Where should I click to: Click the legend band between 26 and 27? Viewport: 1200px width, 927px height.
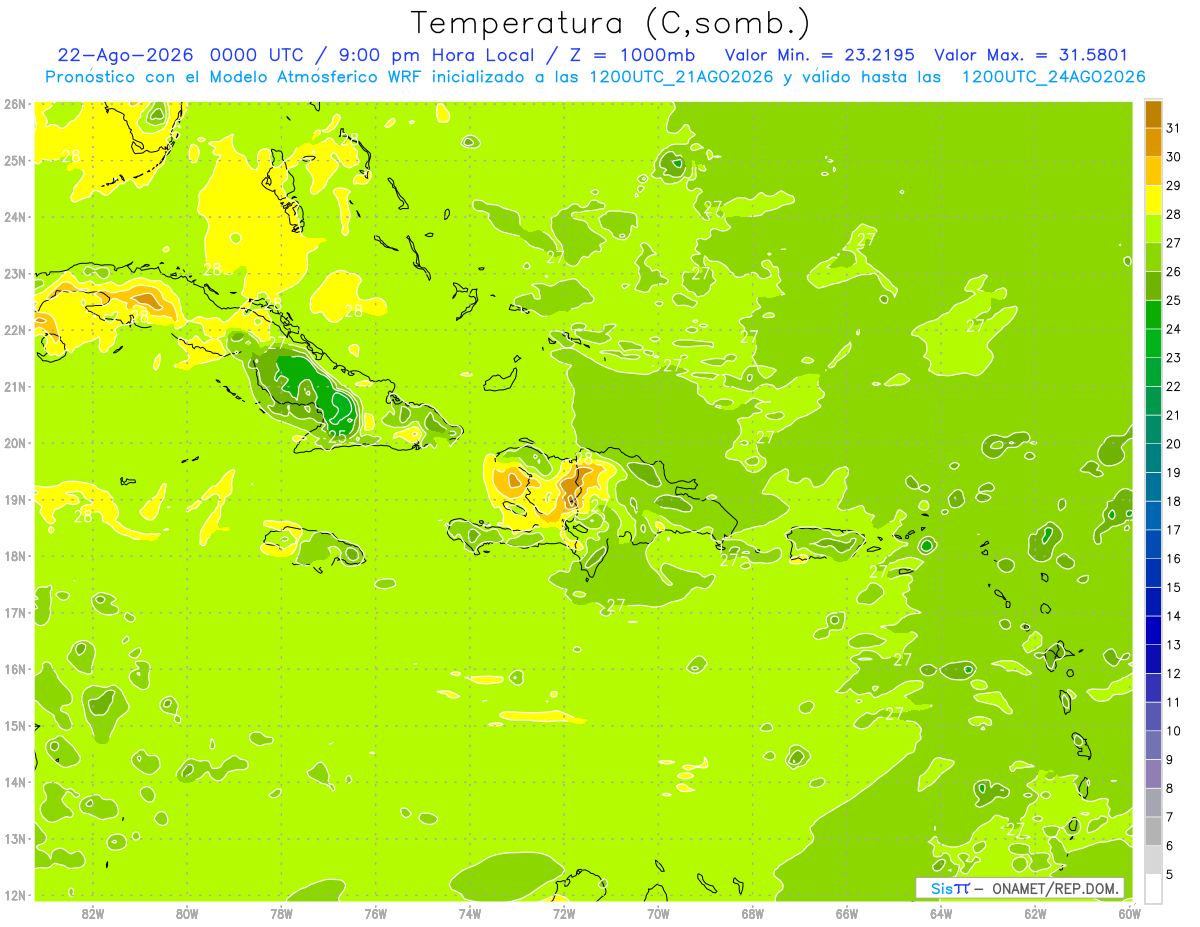pos(1153,258)
